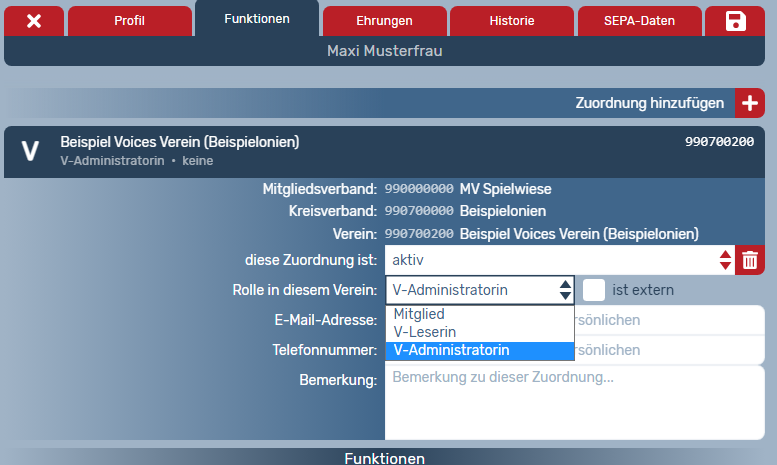Enable the 'ist extern' checkbox
777x465 pixels.
coord(594,290)
